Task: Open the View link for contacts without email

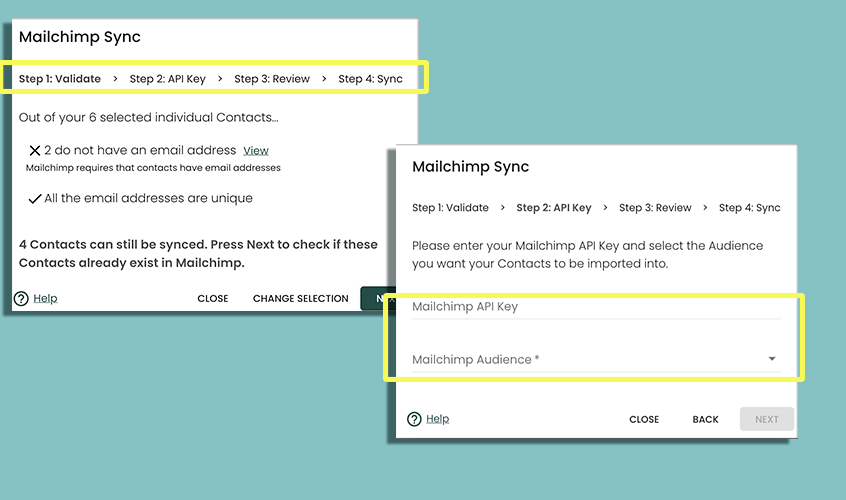Action: (x=256, y=150)
